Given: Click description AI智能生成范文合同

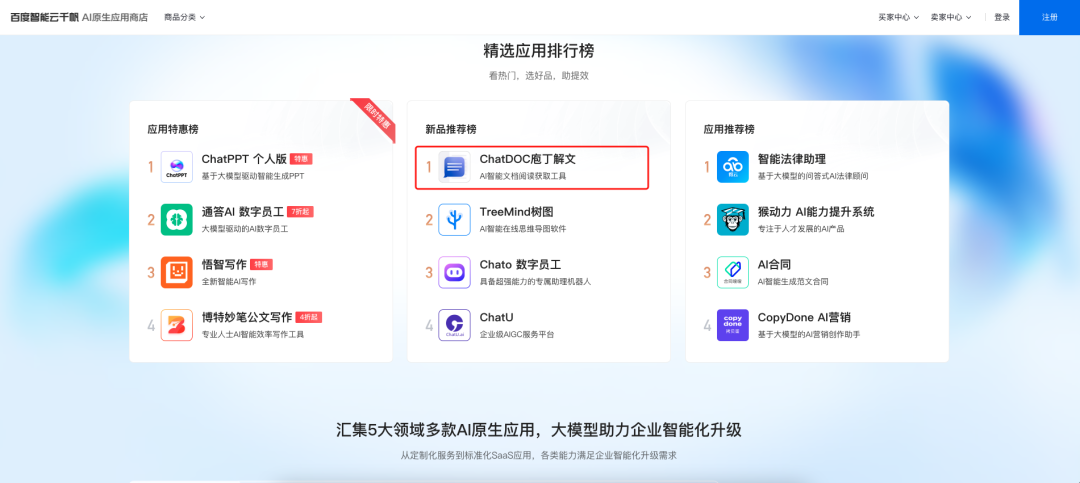Looking at the screenshot, I should click(x=793, y=282).
